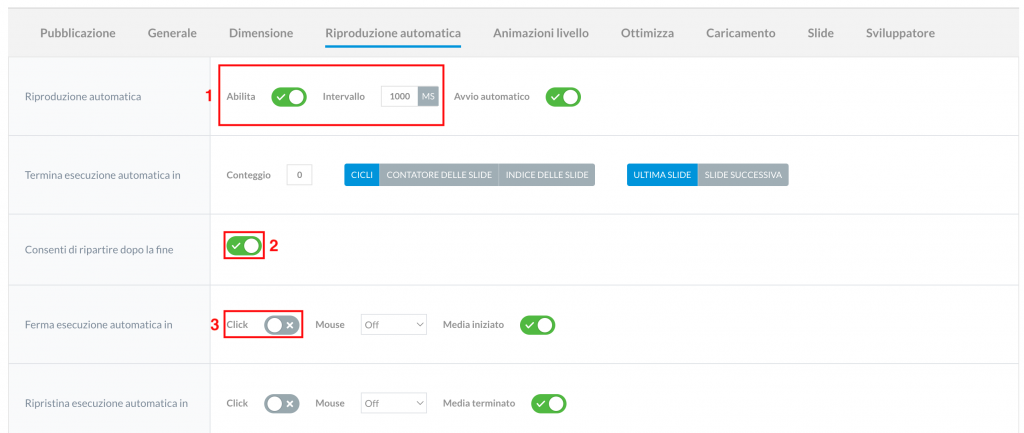Open the Ottimizza tab
This screenshot has height=433, width=1024.
[647, 33]
